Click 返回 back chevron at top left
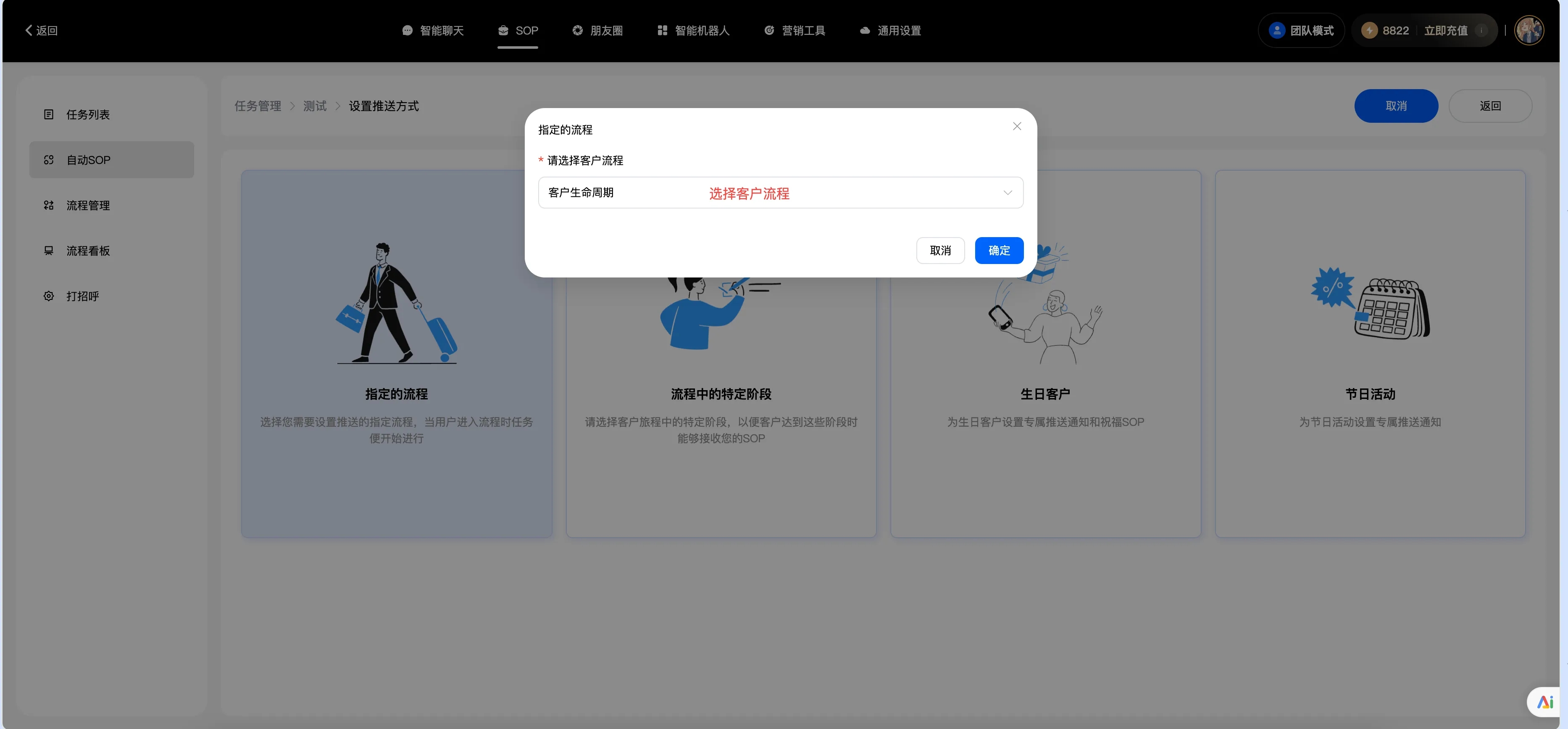The image size is (1568, 729). [x=29, y=30]
